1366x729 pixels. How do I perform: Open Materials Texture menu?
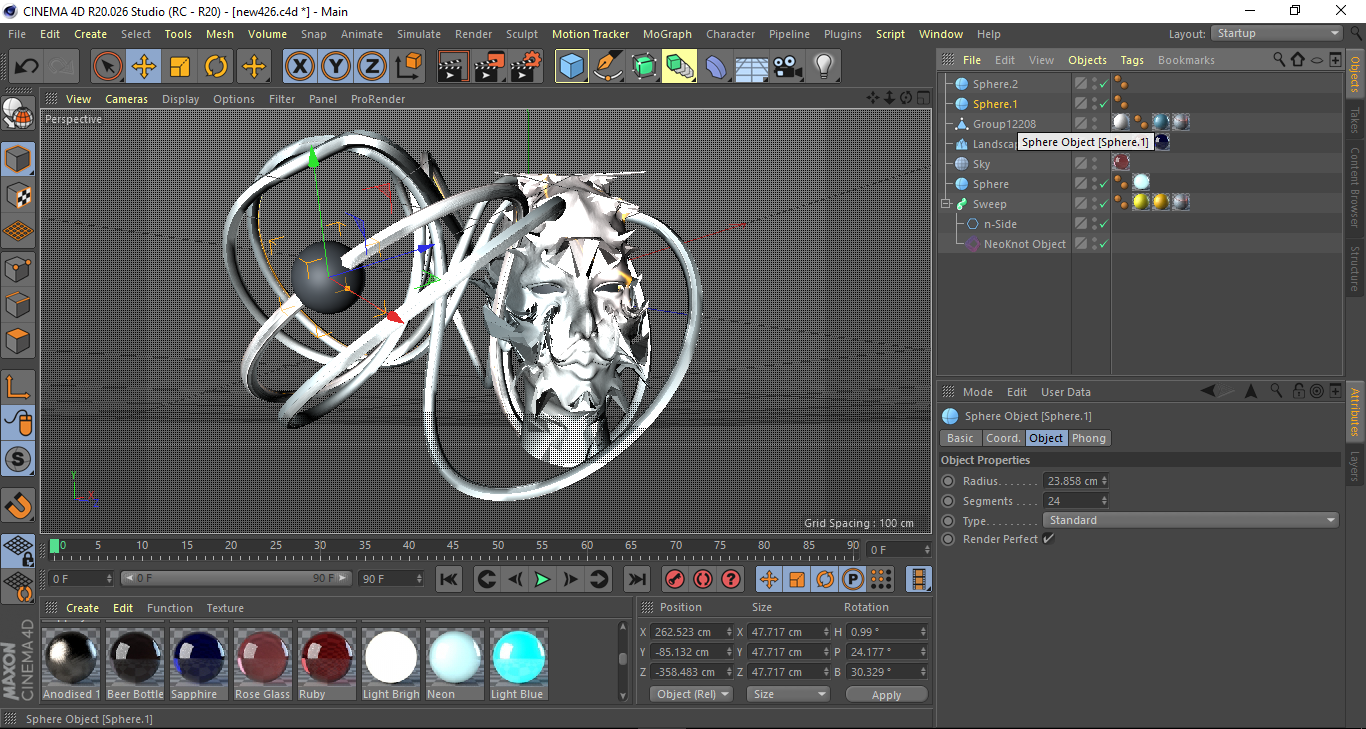click(x=225, y=608)
